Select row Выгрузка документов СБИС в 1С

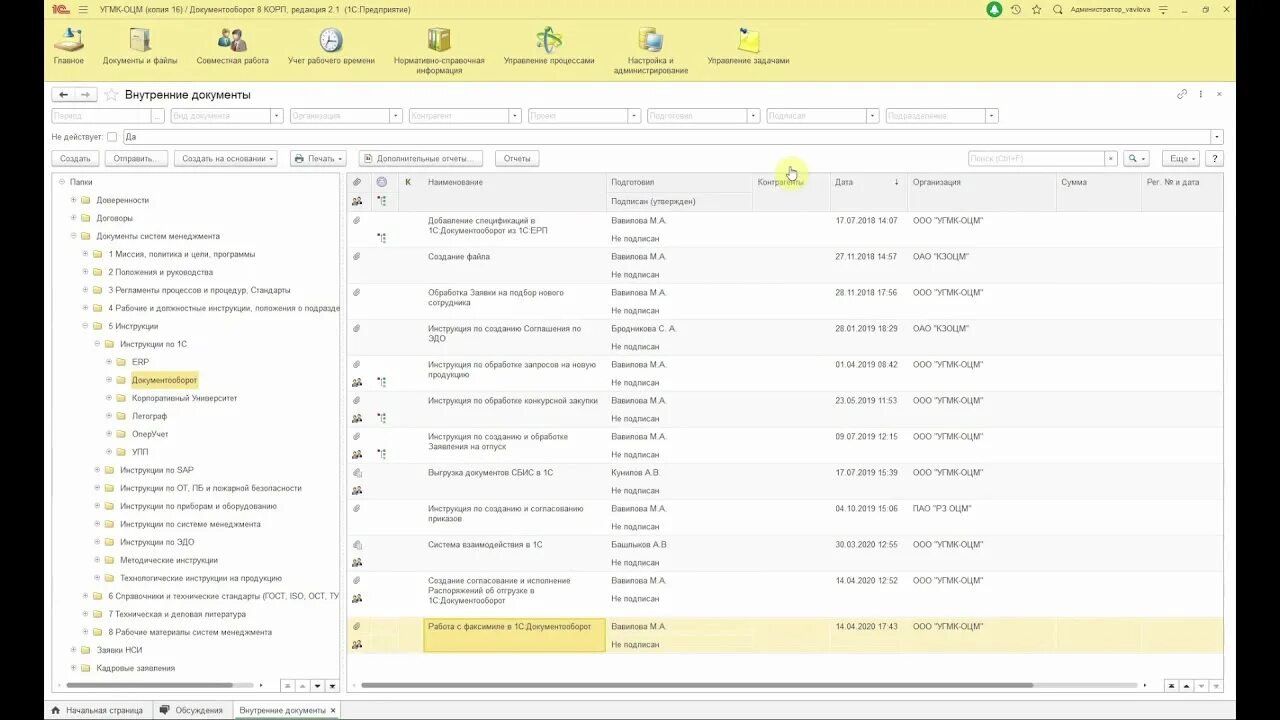click(x=785, y=481)
